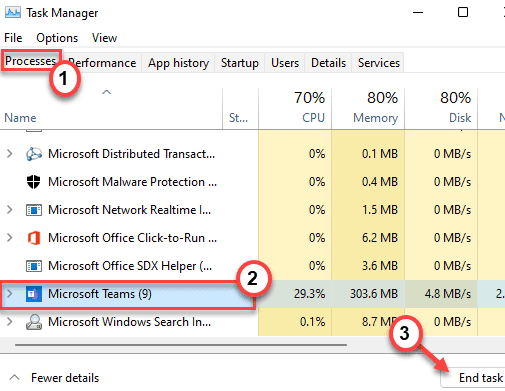This screenshot has height=391, width=505.
Task: Switch to the App history tab
Action: [178, 63]
